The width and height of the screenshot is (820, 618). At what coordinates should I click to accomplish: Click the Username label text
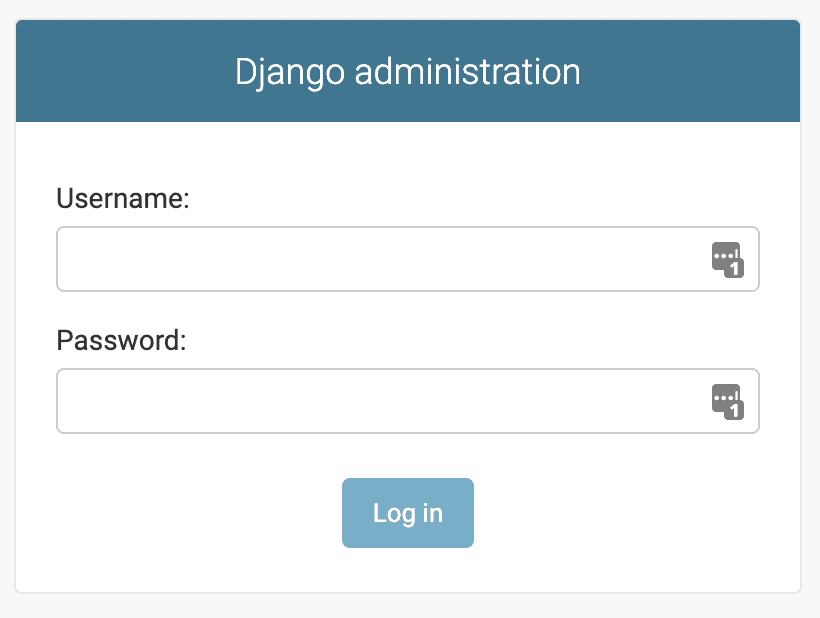pyautogui.click(x=124, y=199)
